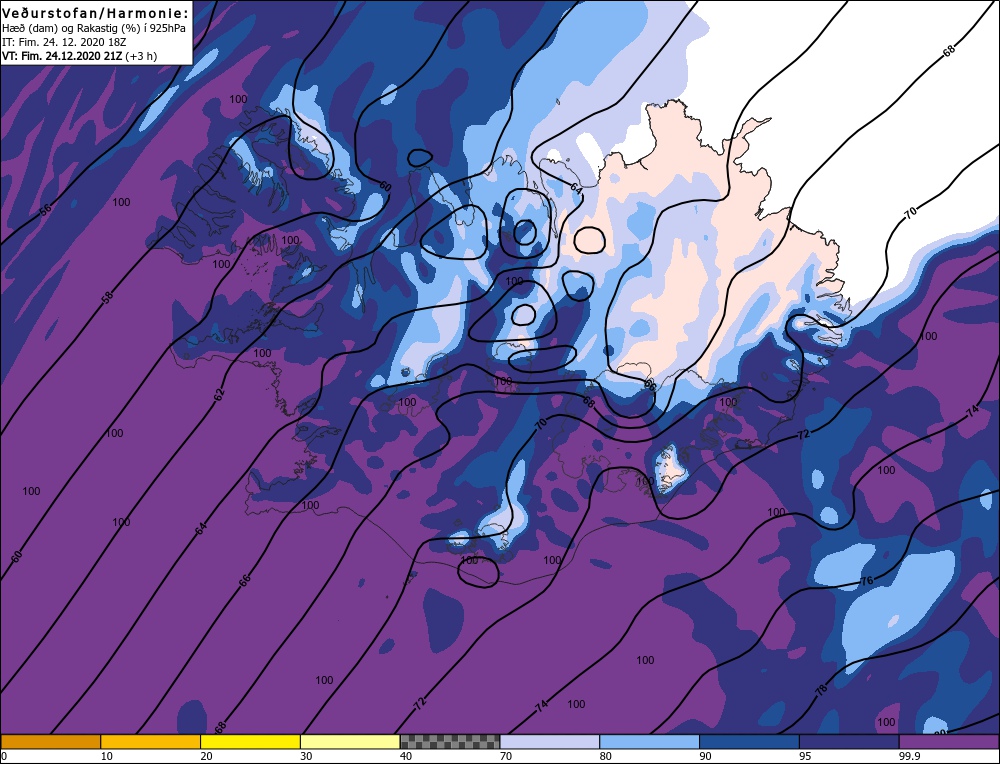The image size is (1000, 764).
Task: Click the '95' legend scale value
Action: (x=805, y=756)
